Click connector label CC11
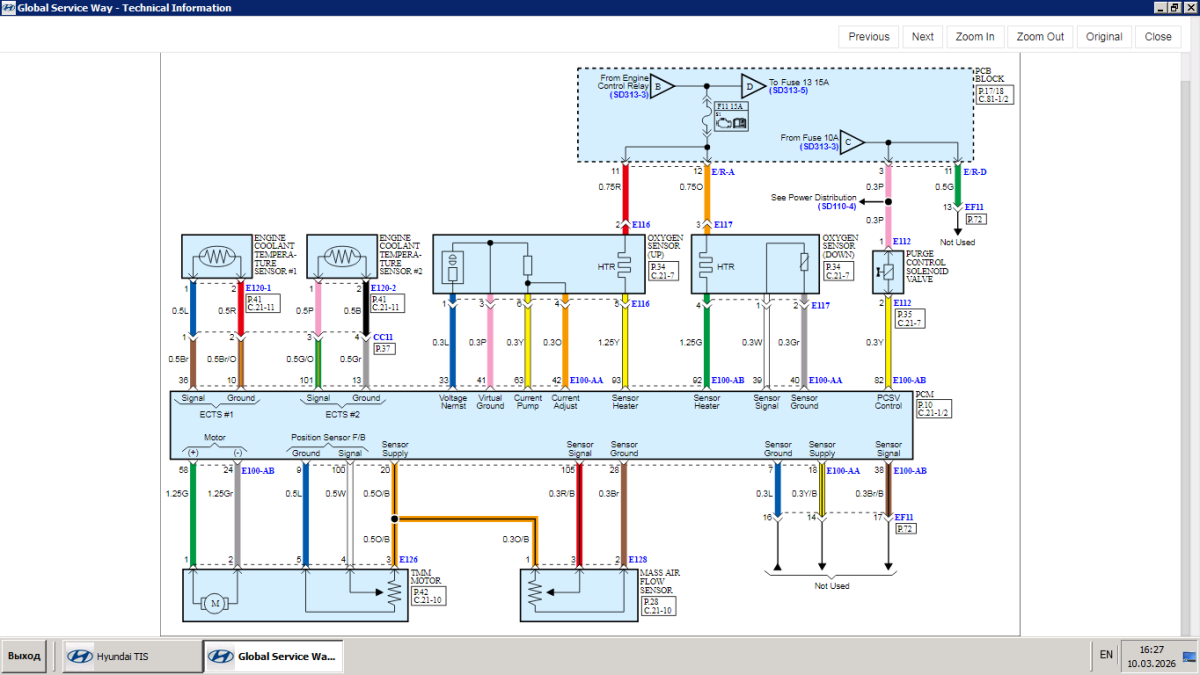 coord(383,337)
